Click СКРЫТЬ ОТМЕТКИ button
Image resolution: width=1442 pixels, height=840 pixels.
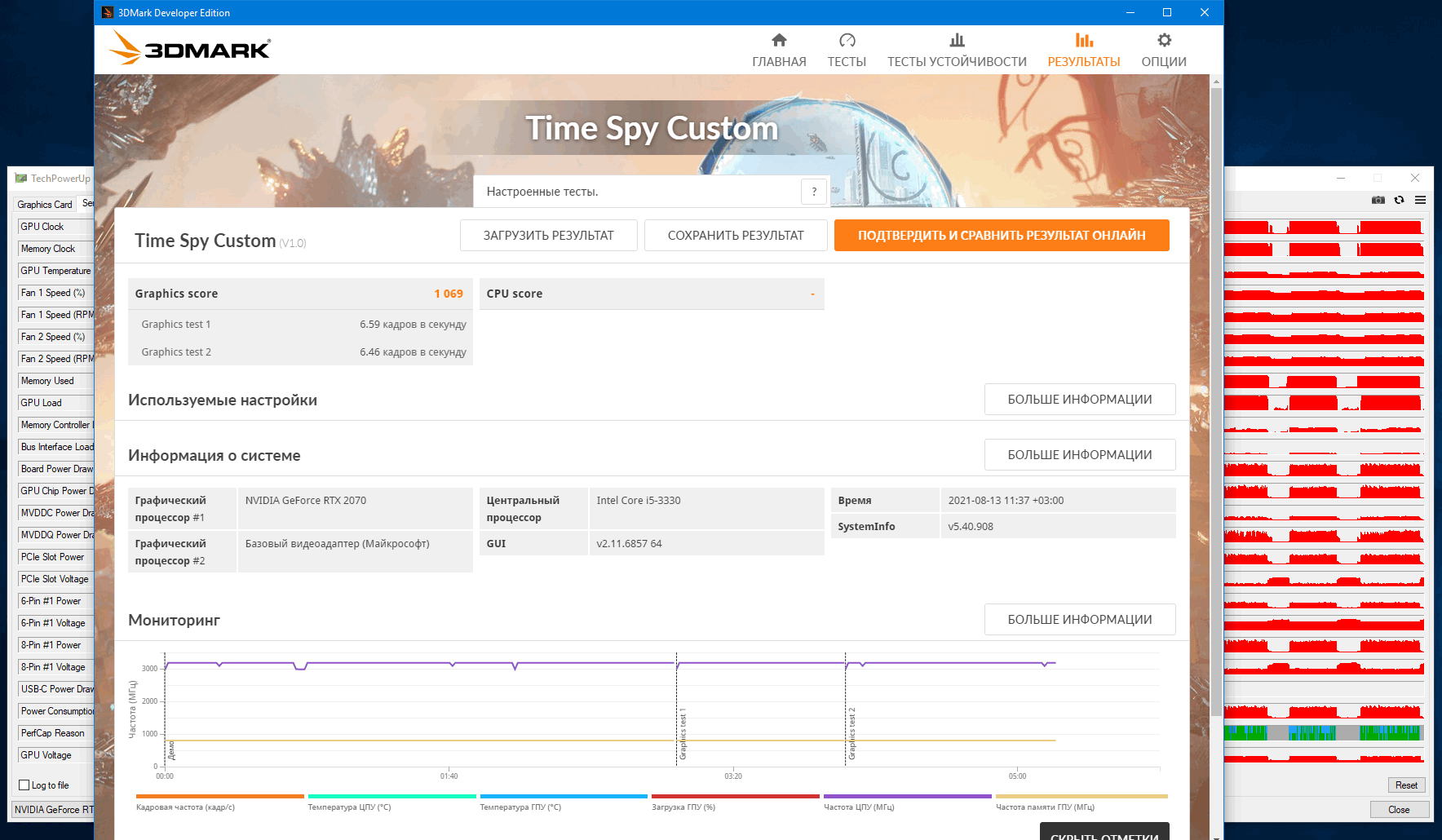tap(1104, 832)
